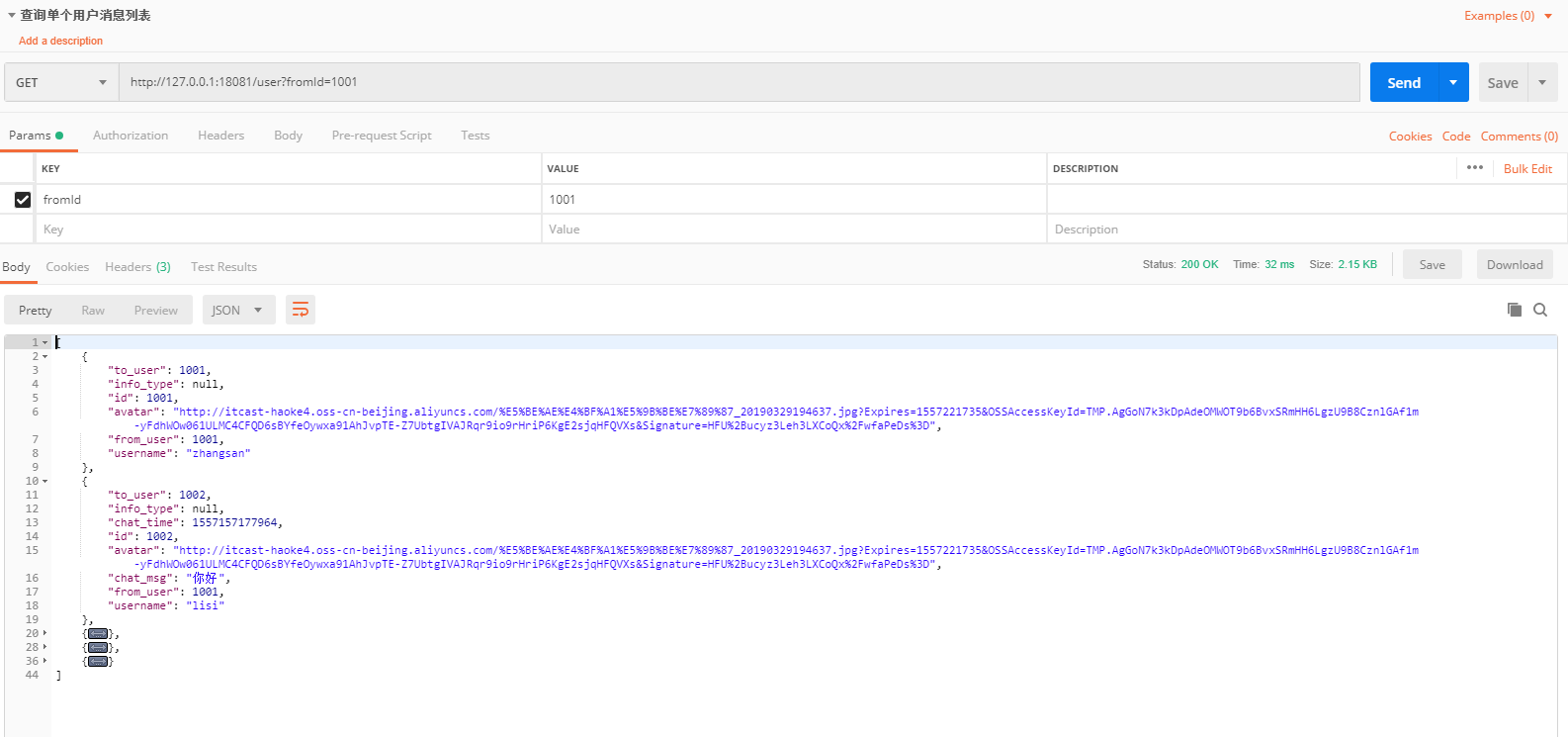
Task: Copy response body to clipboard icon
Action: (1514, 310)
